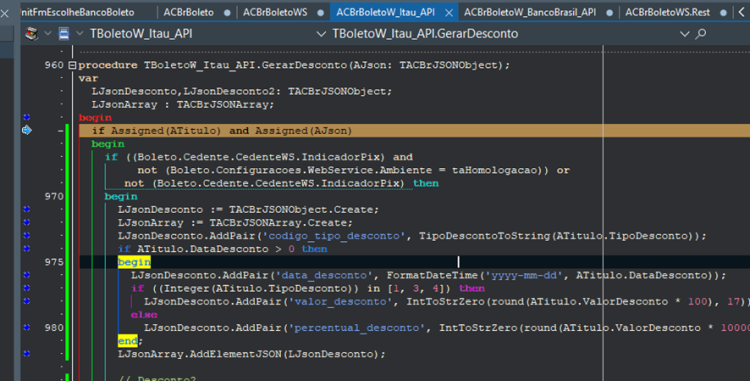750x381 pixels.
Task: Click line number 970 in gutter
Action: point(54,196)
